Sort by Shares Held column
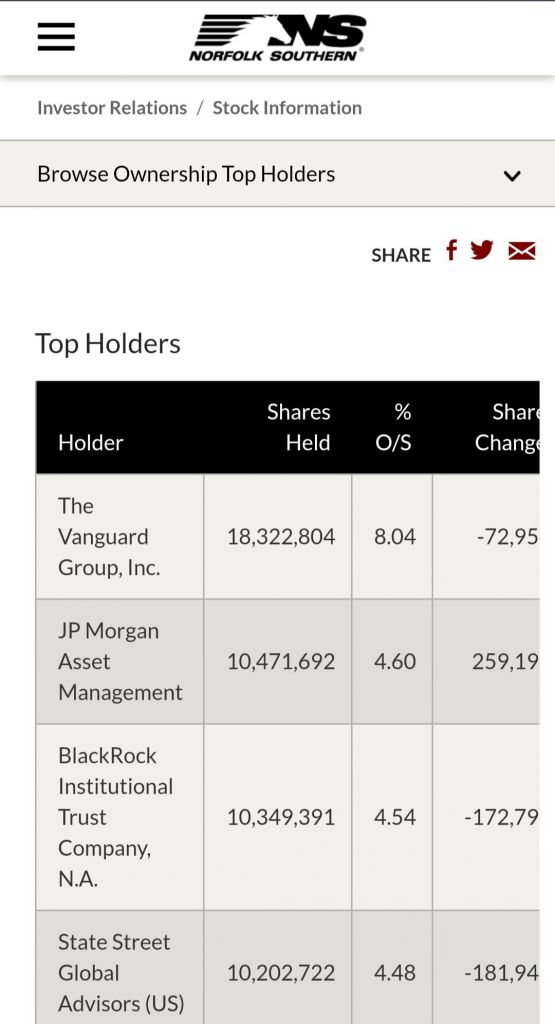Image resolution: width=555 pixels, height=1024 pixels. point(298,427)
